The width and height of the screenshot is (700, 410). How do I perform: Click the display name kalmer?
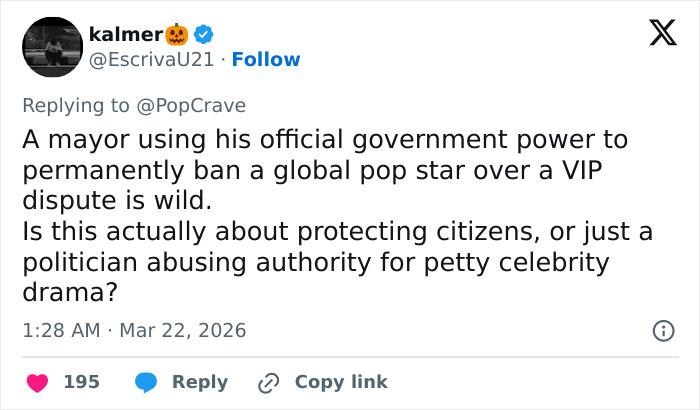(125, 34)
